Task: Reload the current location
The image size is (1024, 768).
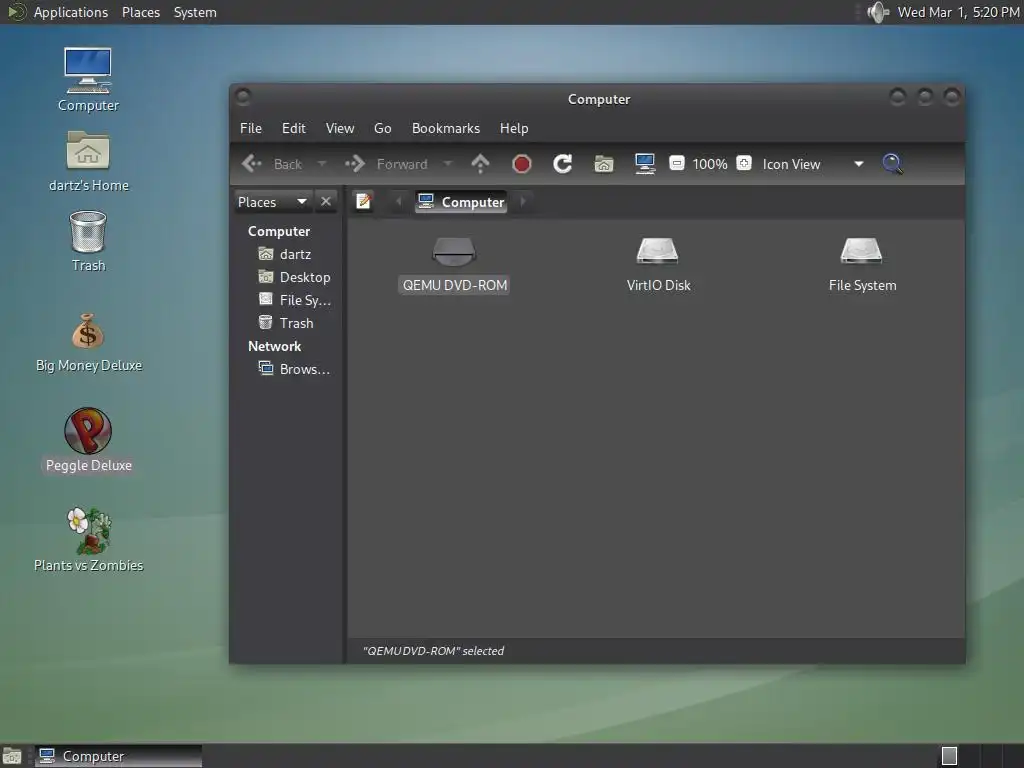Action: click(x=562, y=164)
